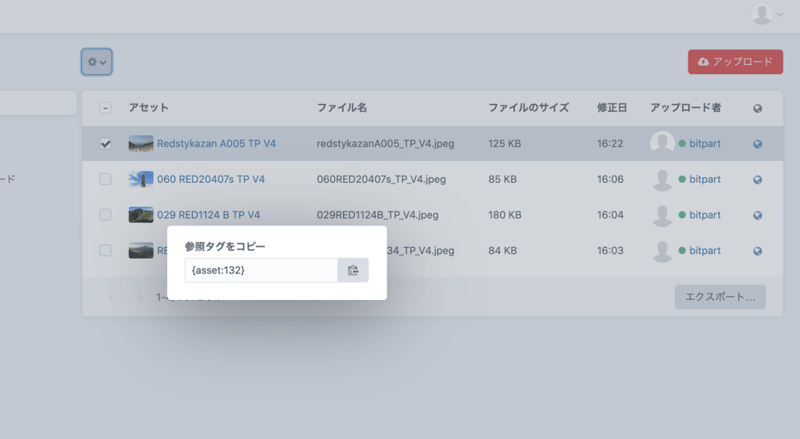
Task: Open the Redstykazan A005 TP V4 asset link
Action: 216,144
